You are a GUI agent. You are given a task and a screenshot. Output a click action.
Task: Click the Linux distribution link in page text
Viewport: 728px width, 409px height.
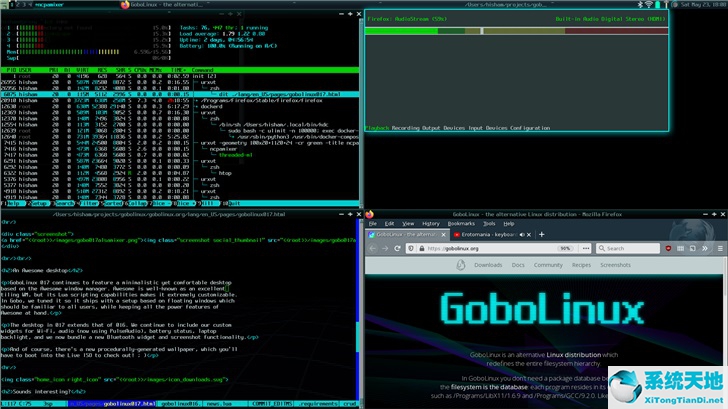tap(573, 355)
